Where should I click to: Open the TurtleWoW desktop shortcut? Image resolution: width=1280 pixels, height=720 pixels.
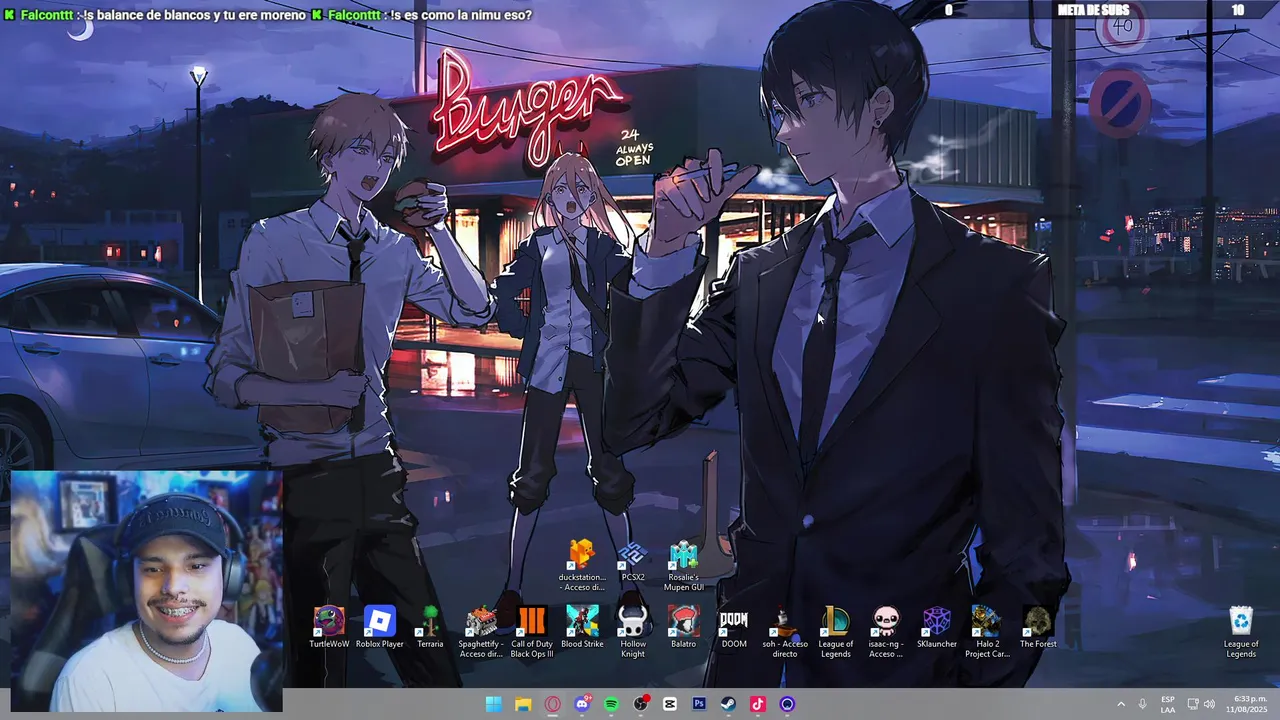(329, 628)
